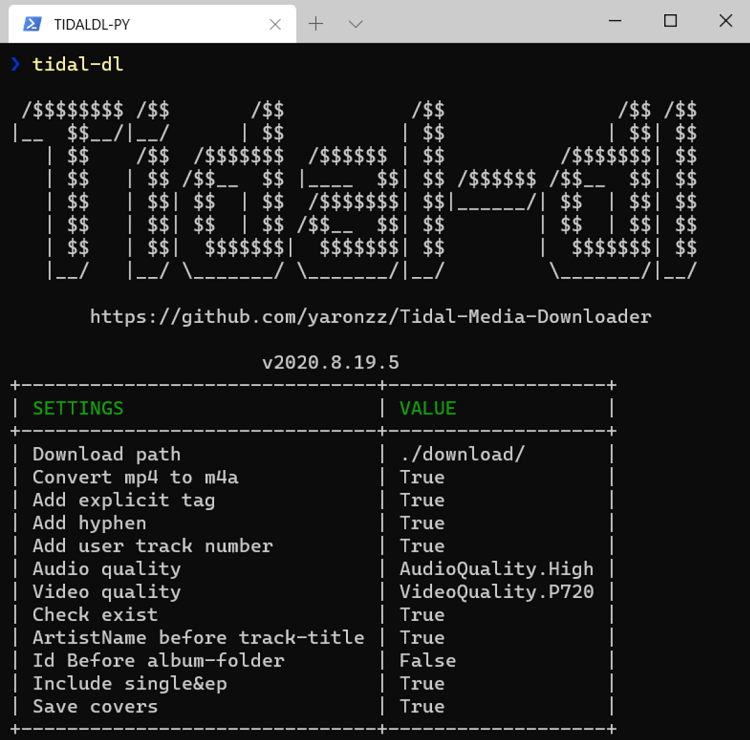
Task: Click True value for Add hyphen
Action: click(x=422, y=523)
